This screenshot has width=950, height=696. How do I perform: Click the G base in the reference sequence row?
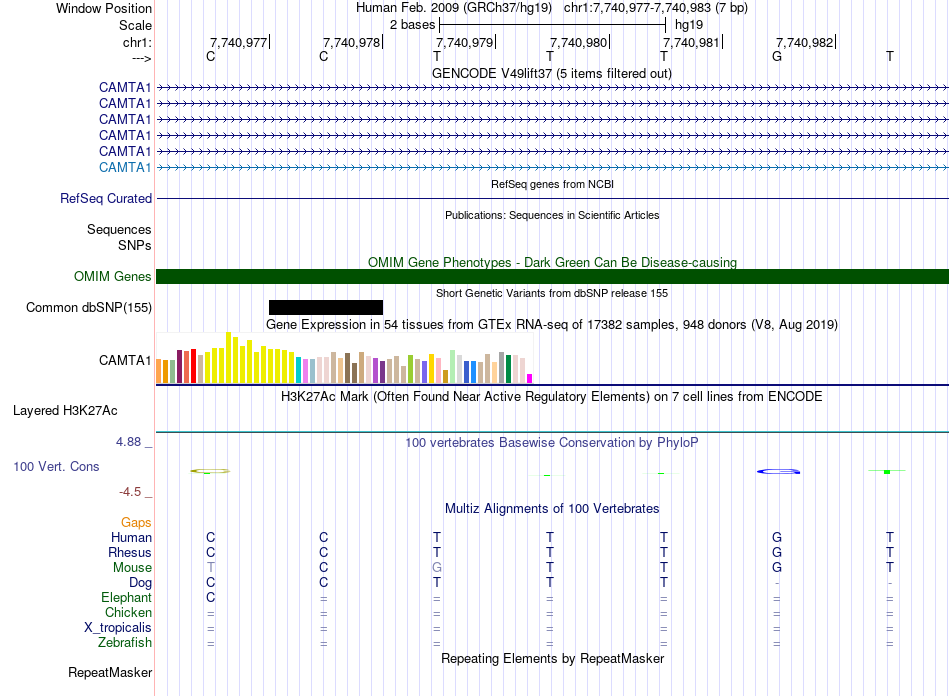coord(777,56)
